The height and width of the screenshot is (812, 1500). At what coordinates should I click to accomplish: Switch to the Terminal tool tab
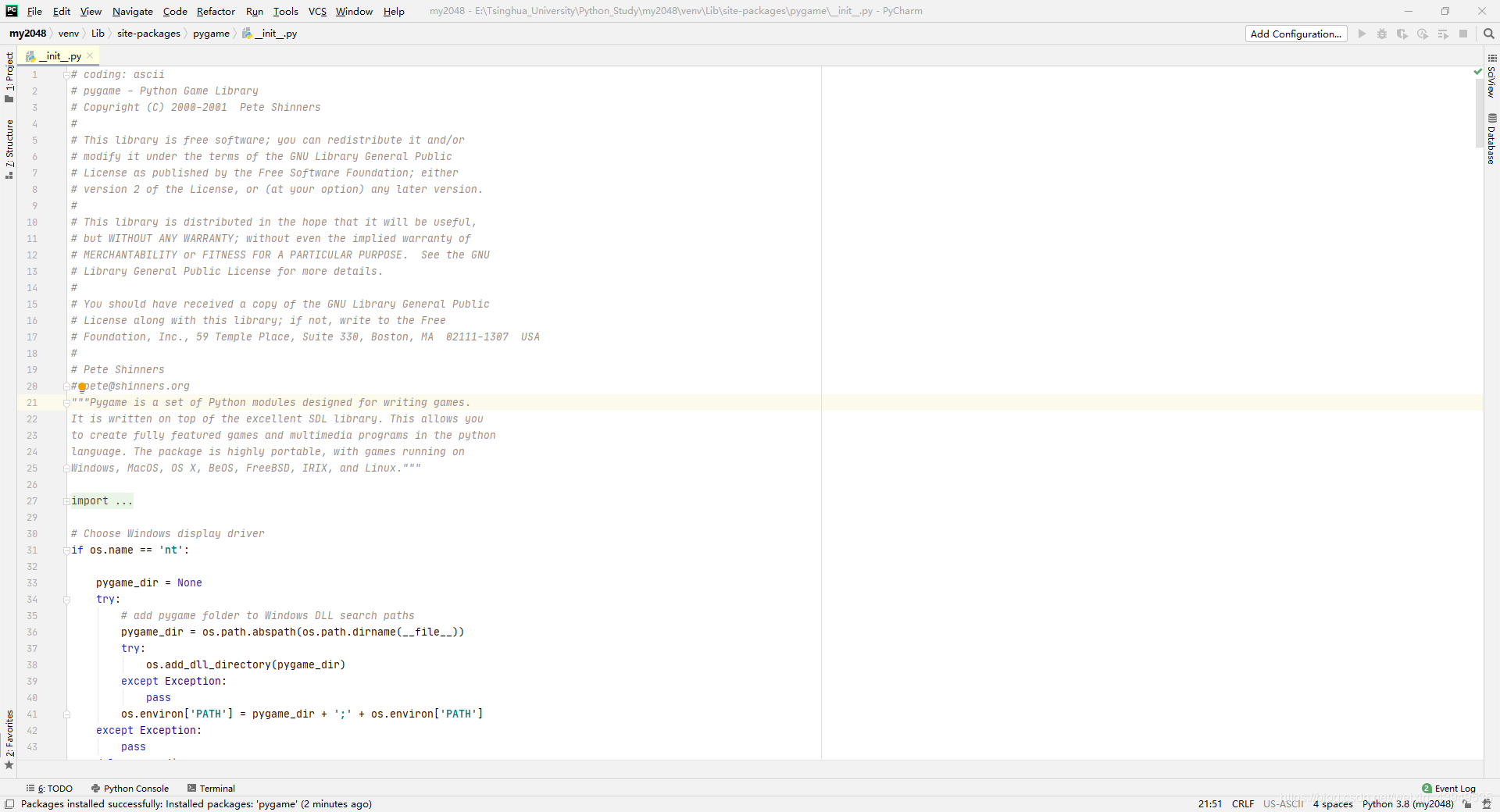tap(211, 789)
